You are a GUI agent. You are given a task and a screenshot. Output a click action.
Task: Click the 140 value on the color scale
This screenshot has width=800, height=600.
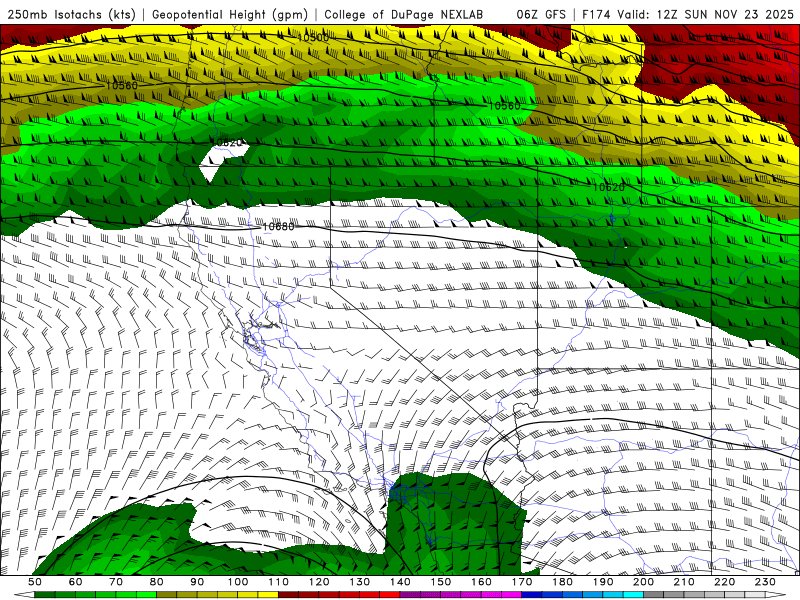click(x=400, y=582)
